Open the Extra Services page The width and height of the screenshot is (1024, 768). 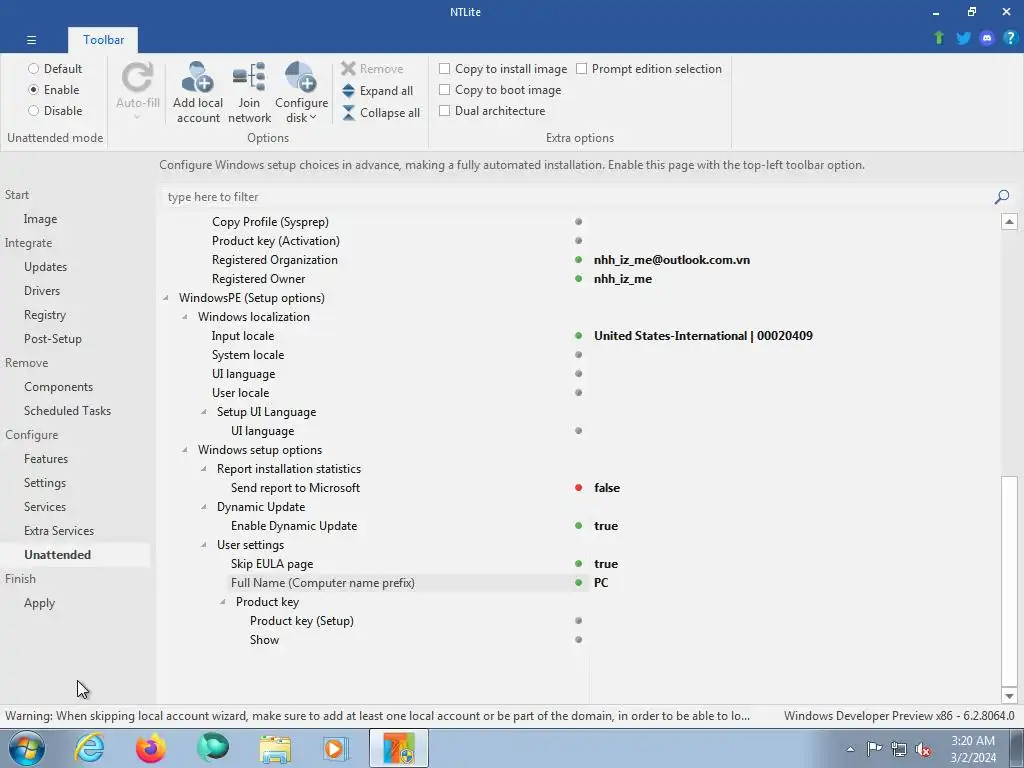point(59,531)
